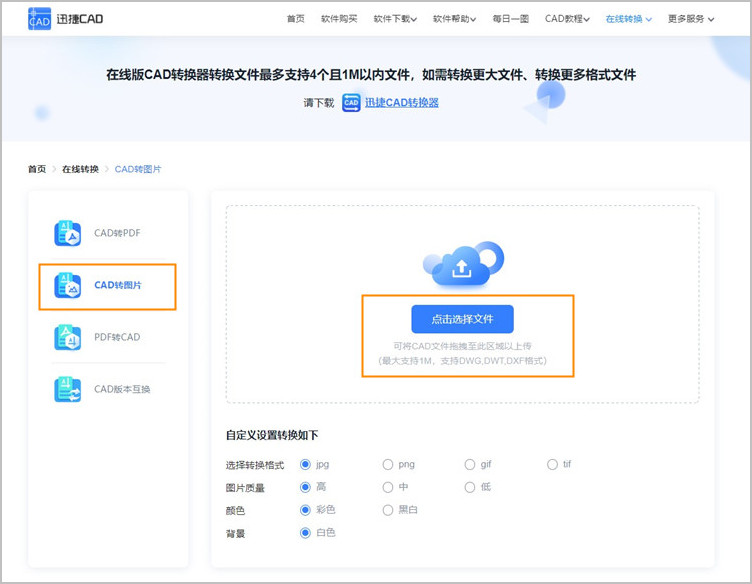752x584 pixels.
Task: Click the 迅捷CAD brand name text
Action: [80, 19]
